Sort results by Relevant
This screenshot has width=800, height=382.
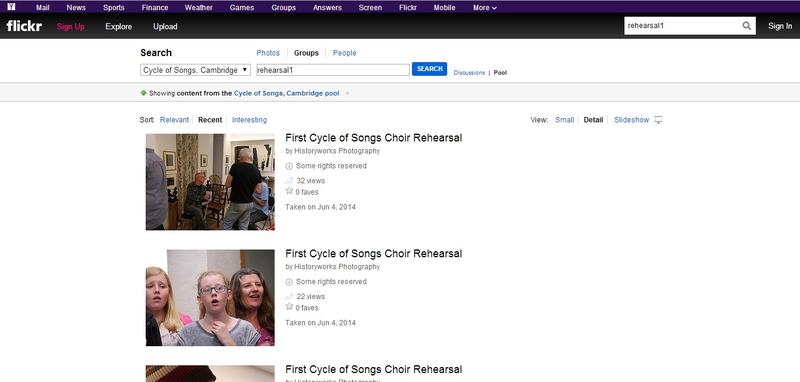coord(174,120)
